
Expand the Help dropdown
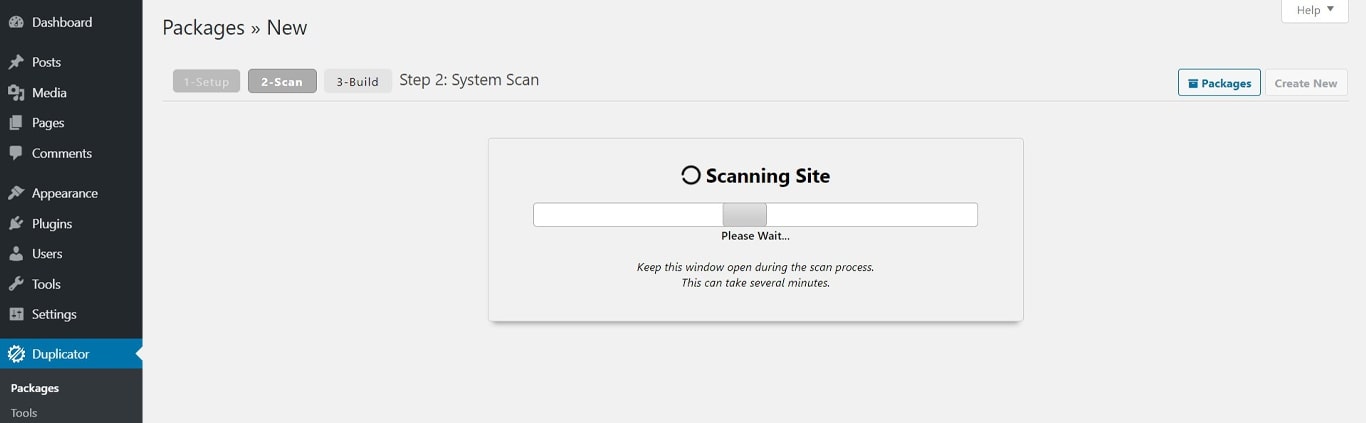(x=1315, y=10)
